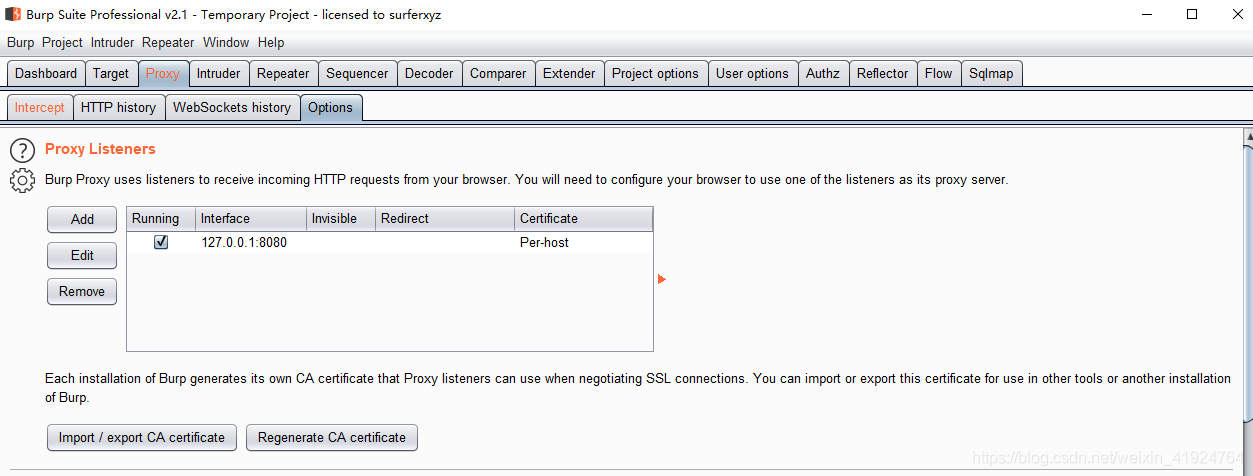Click the Proxy Listeners heading
Viewport: 1253px width, 476px height.
(x=100, y=149)
